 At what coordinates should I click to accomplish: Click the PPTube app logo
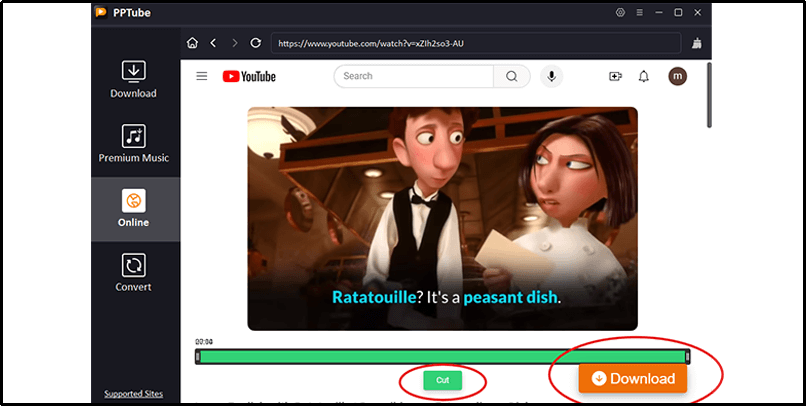click(101, 12)
